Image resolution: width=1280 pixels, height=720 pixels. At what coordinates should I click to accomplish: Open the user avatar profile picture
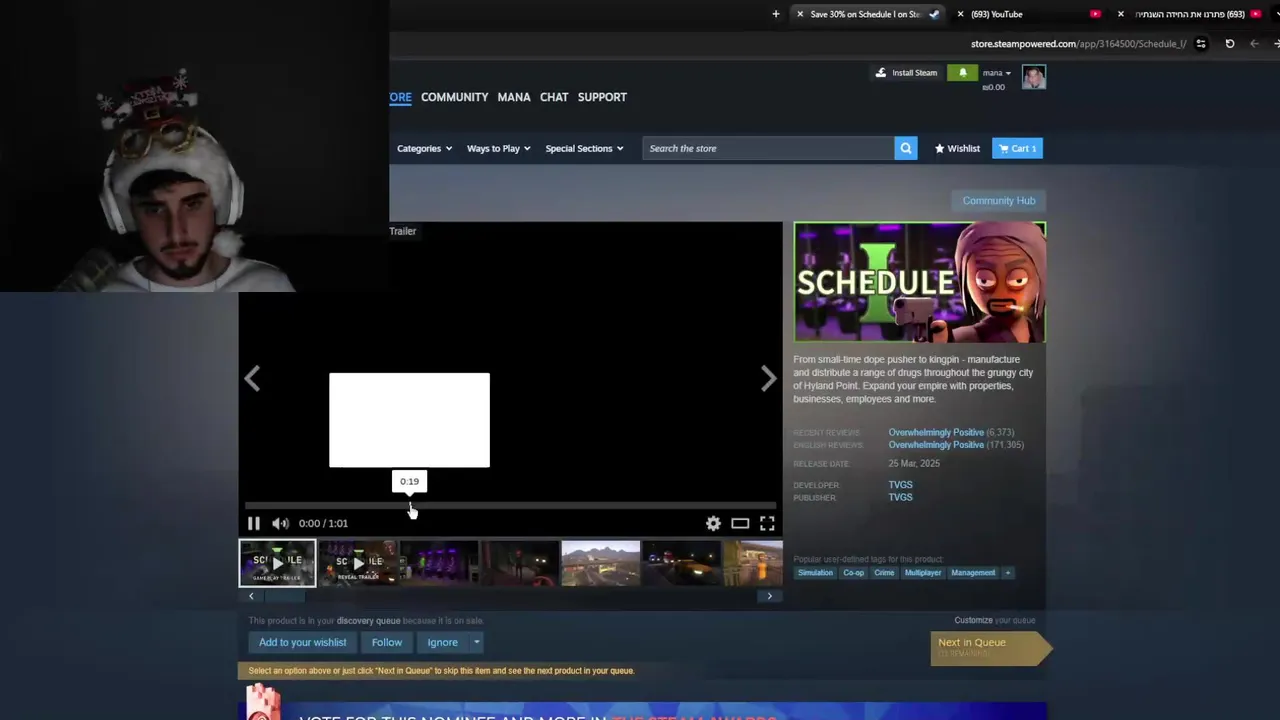[1034, 77]
